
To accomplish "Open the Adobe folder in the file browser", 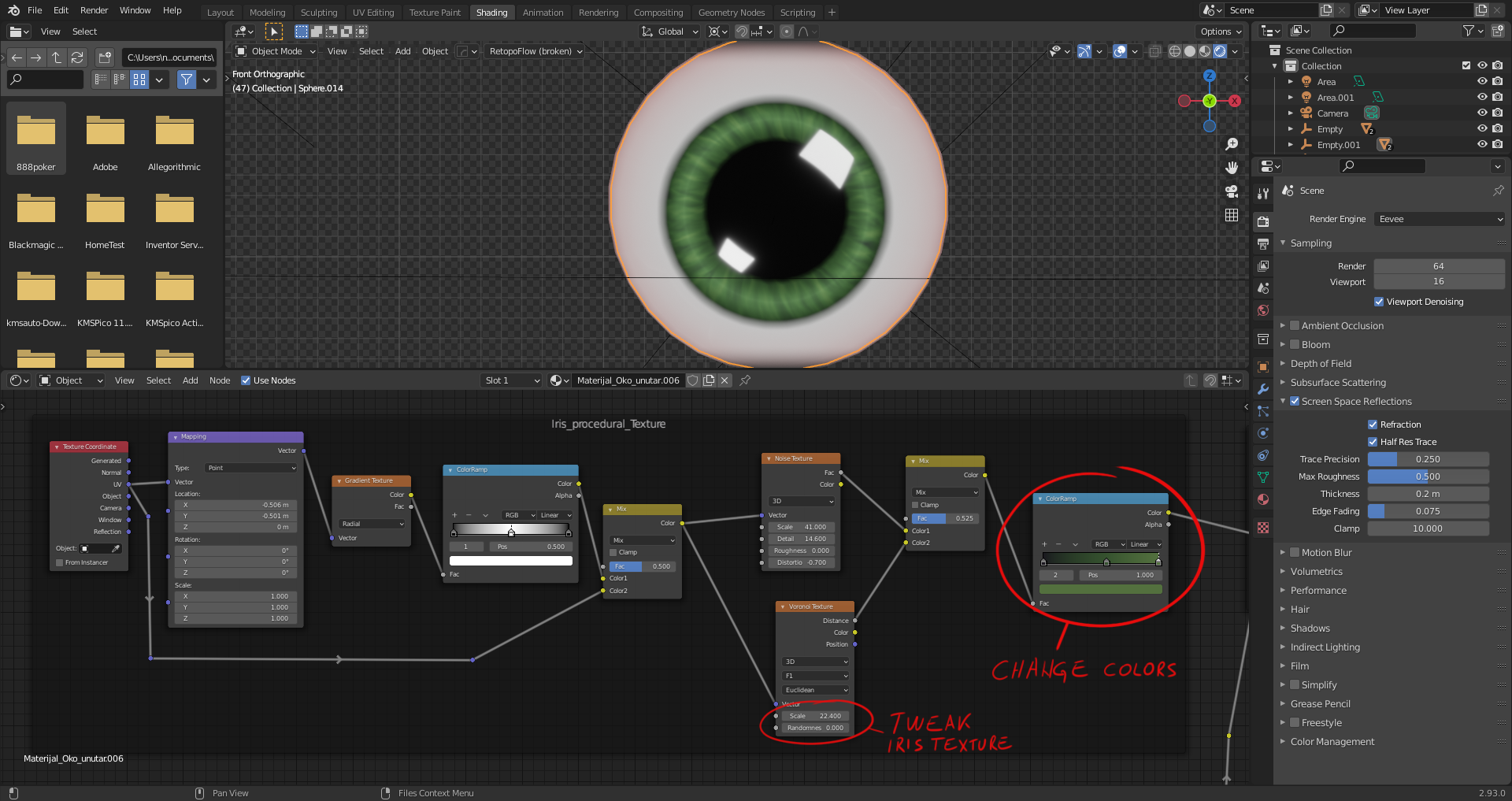I will [105, 138].
